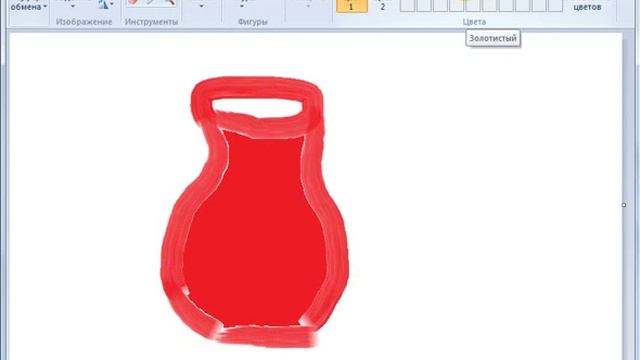Open the line thickness dropdown arrow
Image resolution: width=640 pixels, height=360 pixels.
pyautogui.click(x=308, y=6)
